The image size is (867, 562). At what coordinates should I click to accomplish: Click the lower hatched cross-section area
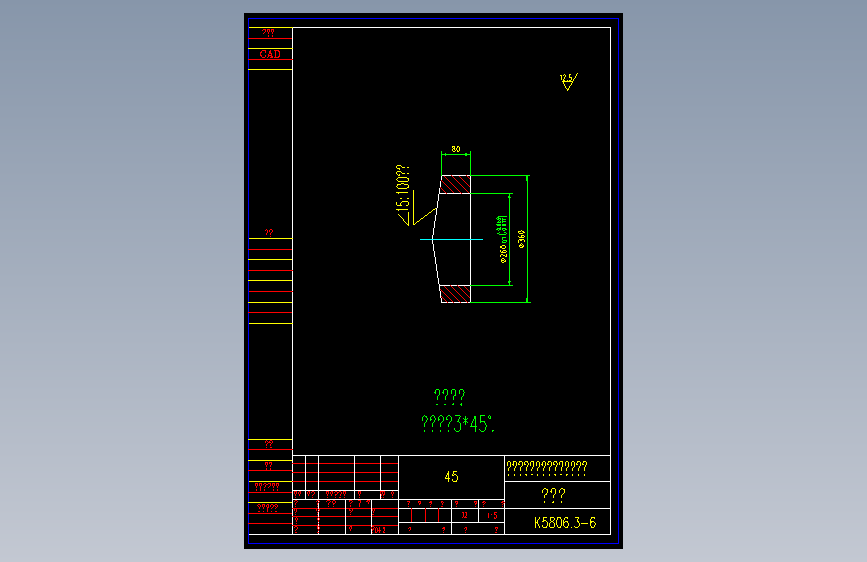pyautogui.click(x=455, y=294)
